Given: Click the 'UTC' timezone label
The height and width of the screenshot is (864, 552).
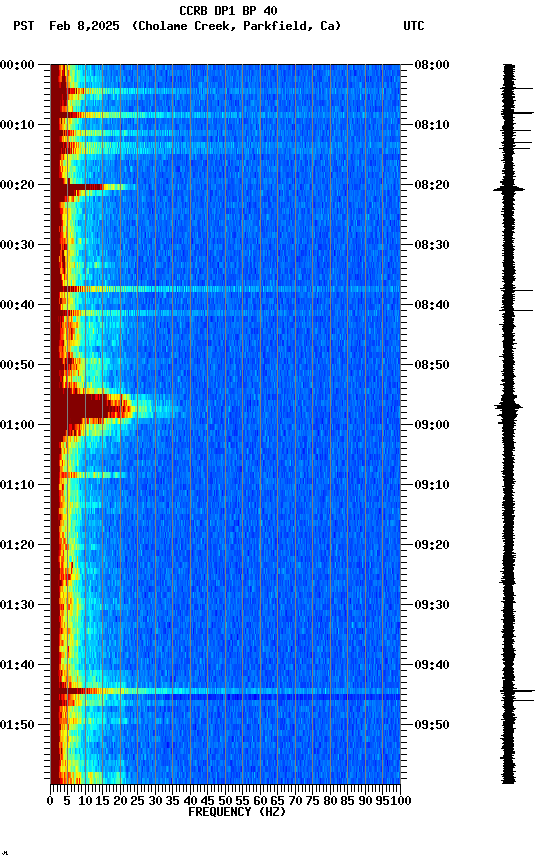Looking at the screenshot, I should tap(414, 26).
